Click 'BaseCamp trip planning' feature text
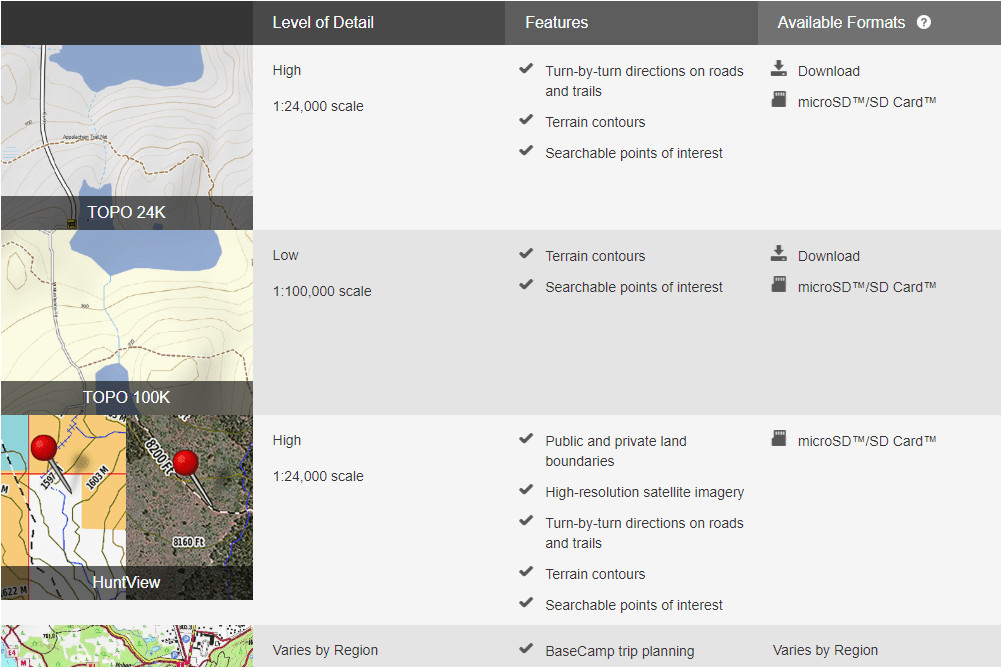Screen dimensions: 1002x668 pos(619,651)
